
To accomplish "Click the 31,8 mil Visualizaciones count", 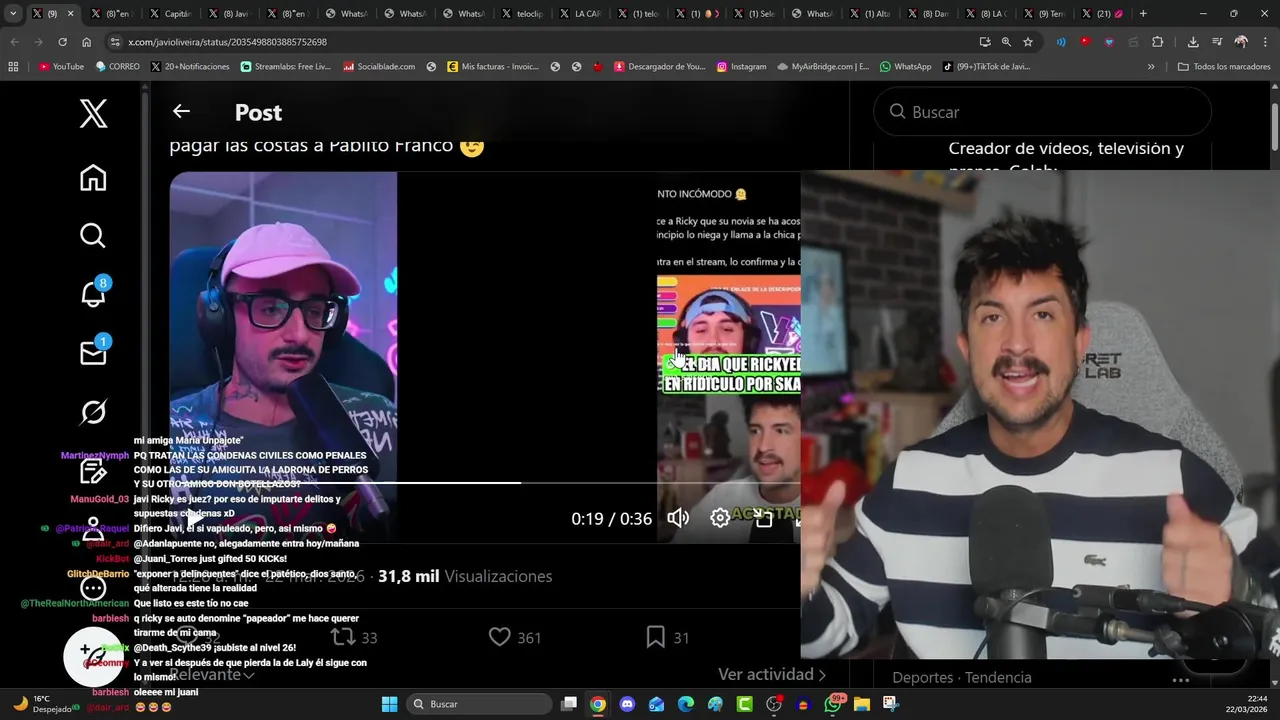I will click(465, 576).
